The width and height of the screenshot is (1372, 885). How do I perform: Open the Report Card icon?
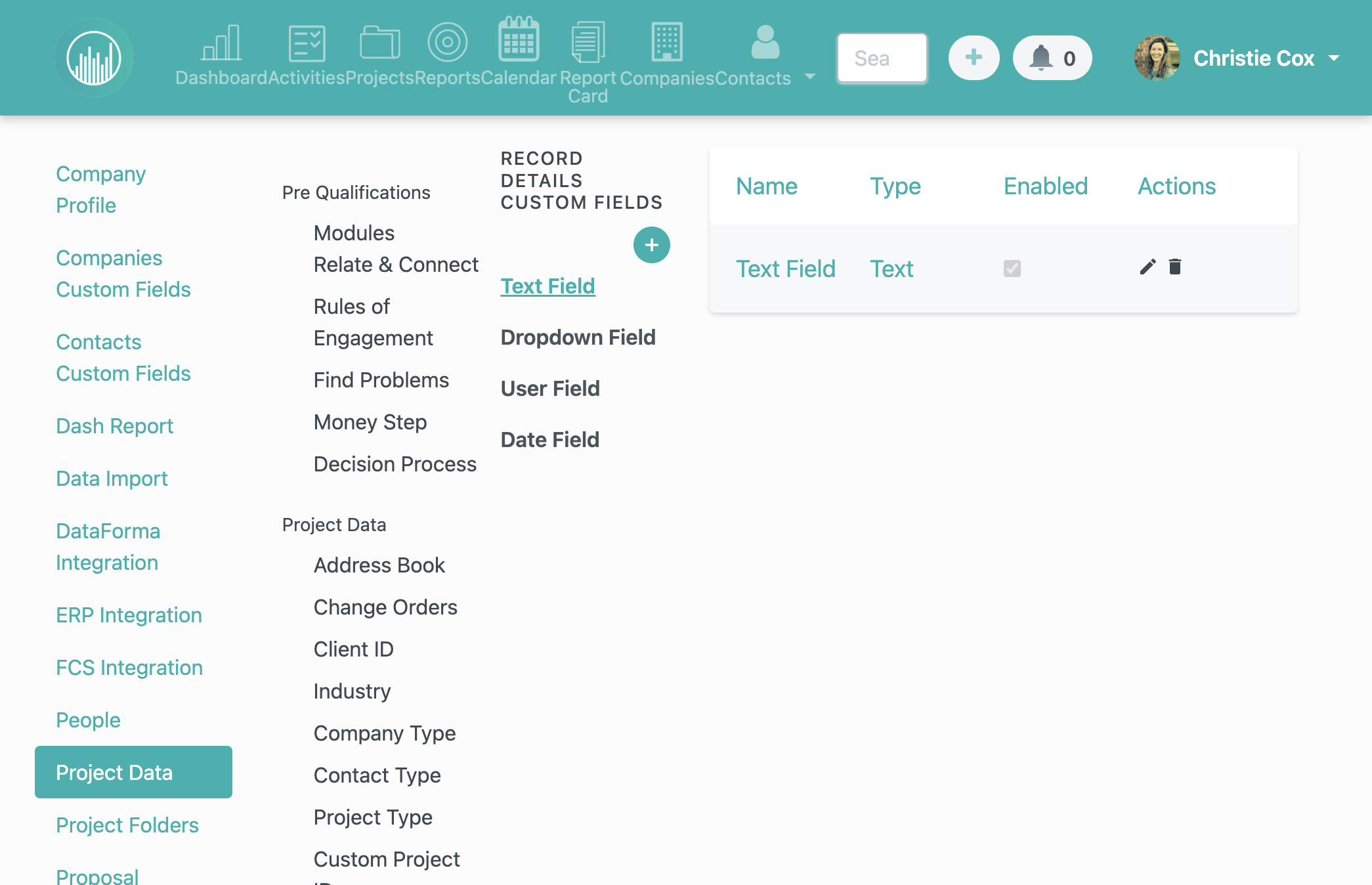[588, 42]
